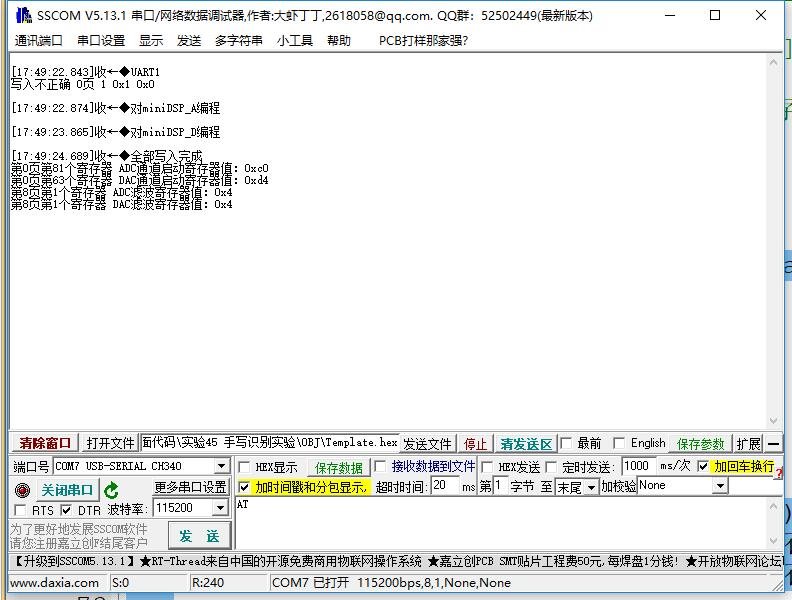Open the 末尾 byte position dropdown
This screenshot has width=792, height=600.
[590, 487]
